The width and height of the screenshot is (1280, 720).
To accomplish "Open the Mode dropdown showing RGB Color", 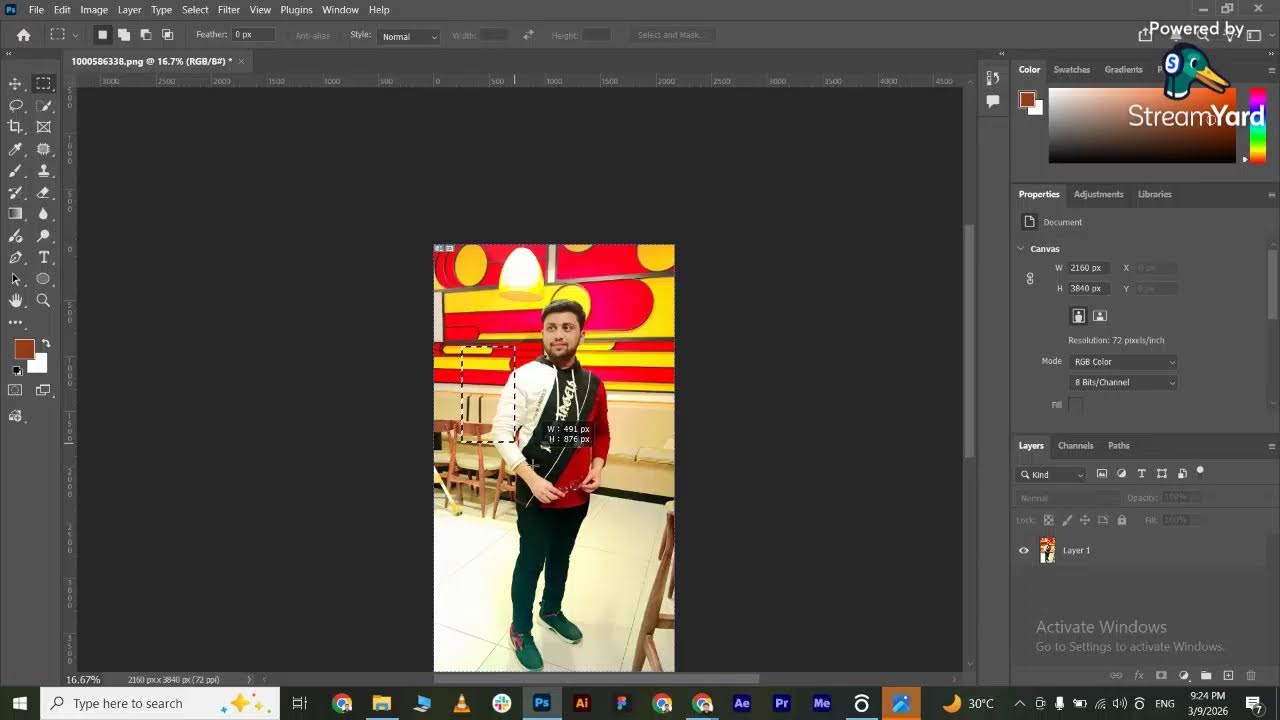I will point(1123,362).
